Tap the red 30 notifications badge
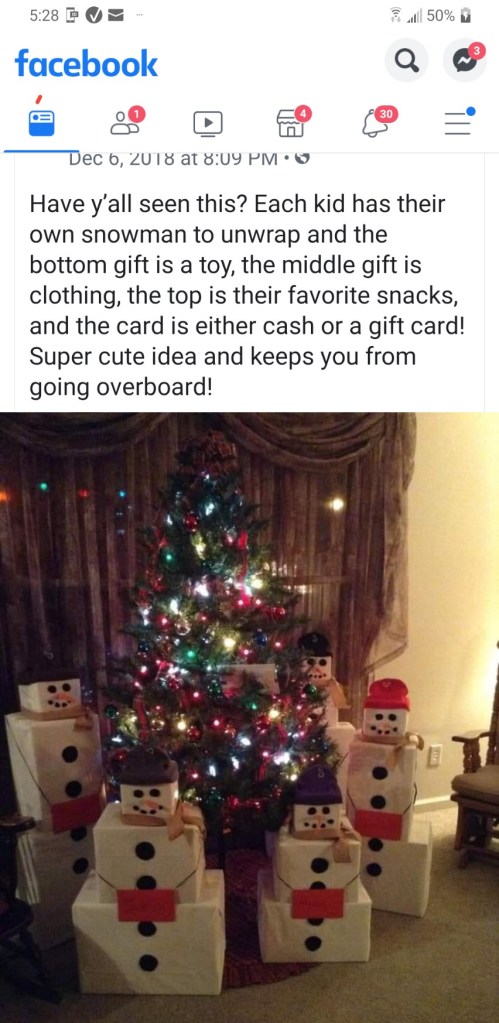 pos(386,114)
